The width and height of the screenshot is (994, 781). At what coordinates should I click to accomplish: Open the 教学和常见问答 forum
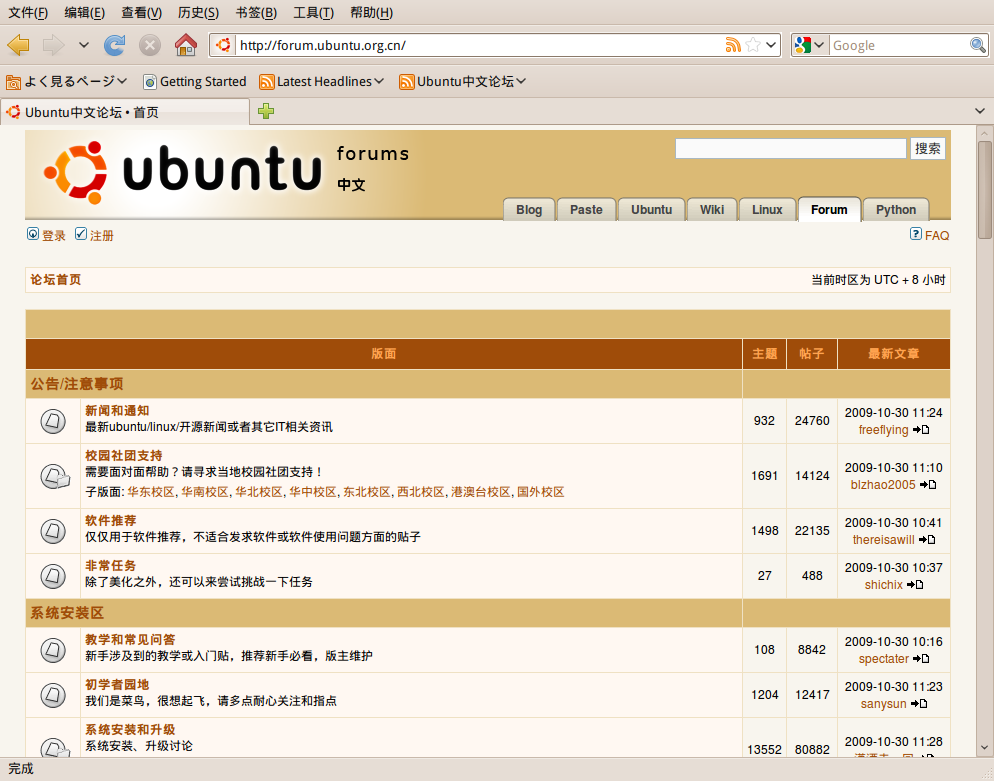(130, 640)
